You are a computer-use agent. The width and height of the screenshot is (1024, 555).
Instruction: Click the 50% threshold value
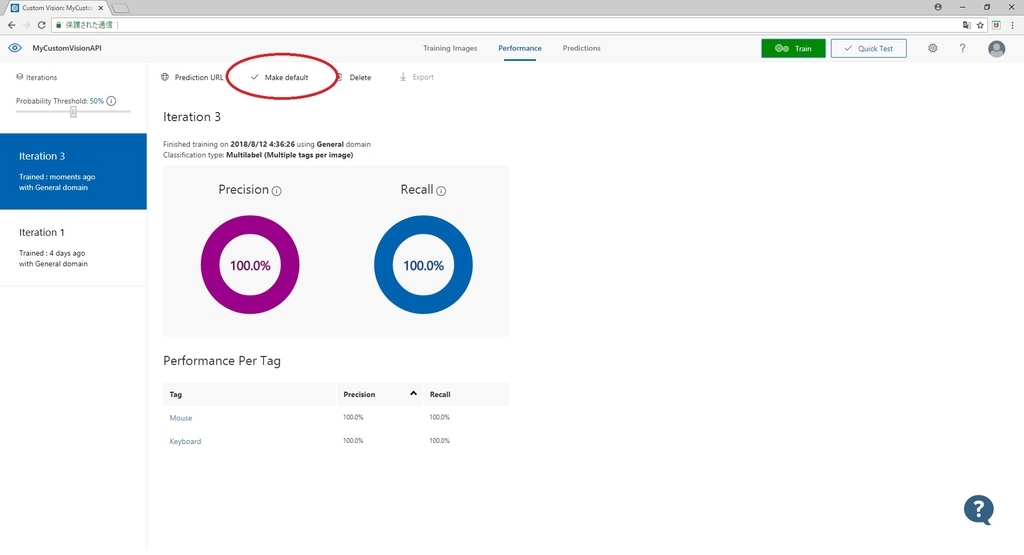(x=97, y=101)
